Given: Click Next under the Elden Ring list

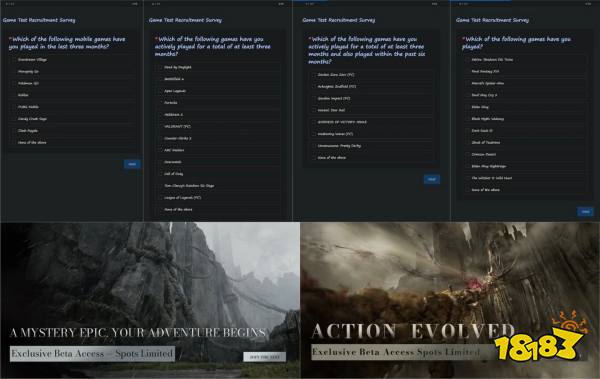Looking at the screenshot, I should tap(585, 211).
